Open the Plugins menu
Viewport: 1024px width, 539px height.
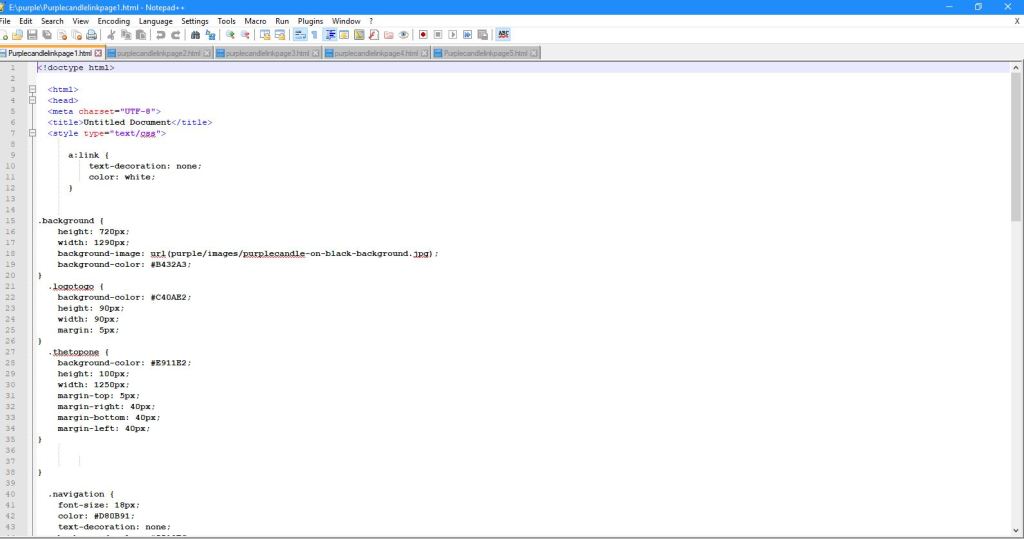310,21
